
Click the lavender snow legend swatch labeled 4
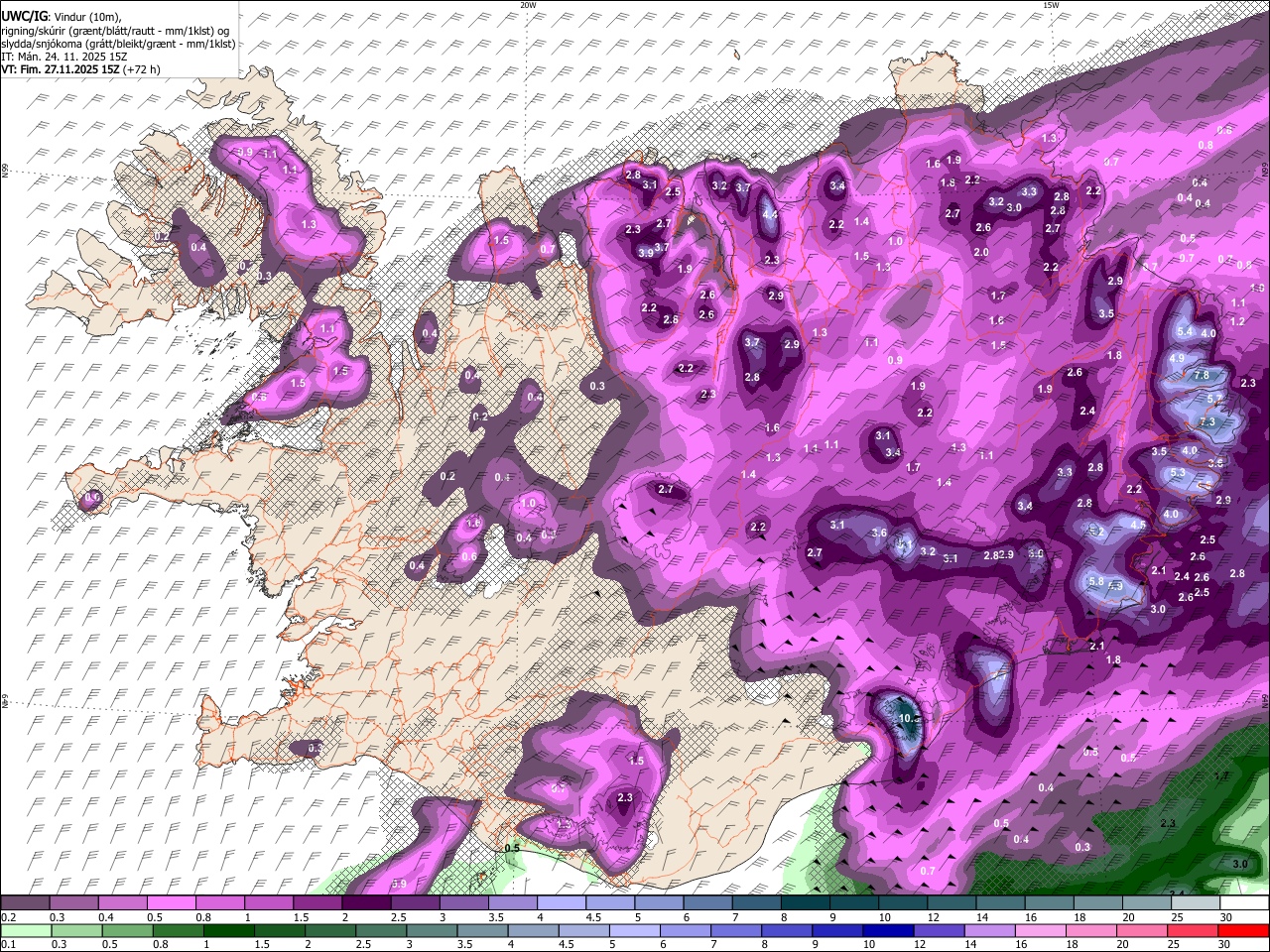click(562, 903)
